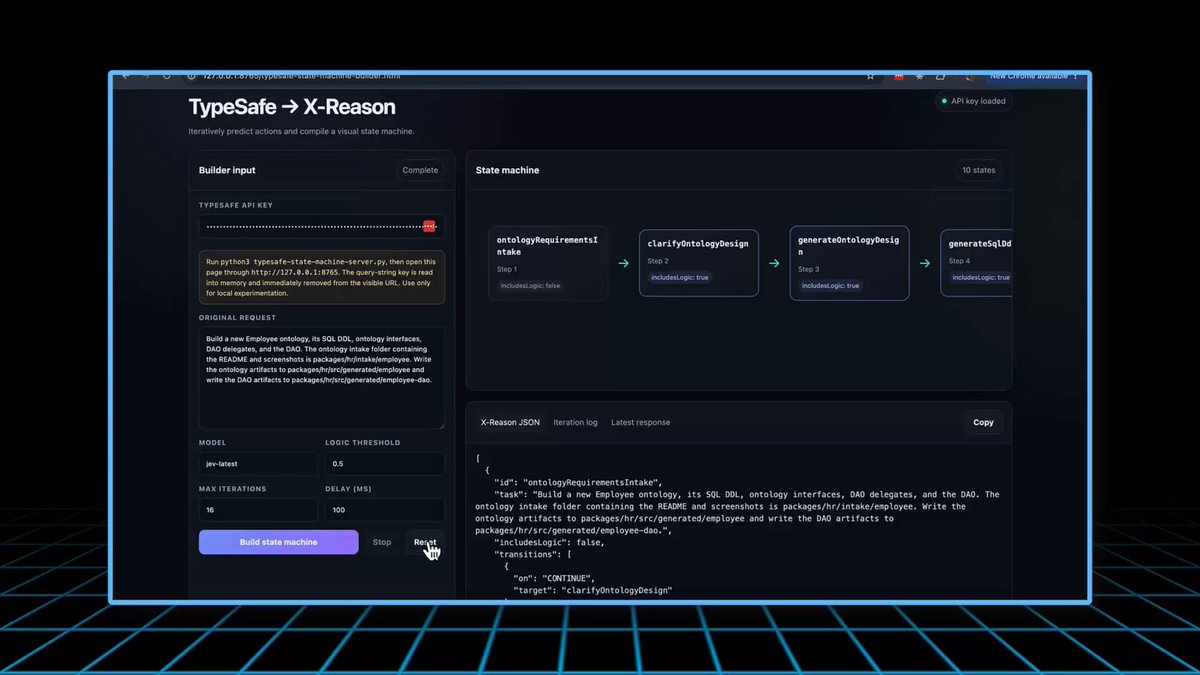This screenshot has width=1200, height=675.
Task: Copy the X-Reason JSON output
Action: pos(983,422)
